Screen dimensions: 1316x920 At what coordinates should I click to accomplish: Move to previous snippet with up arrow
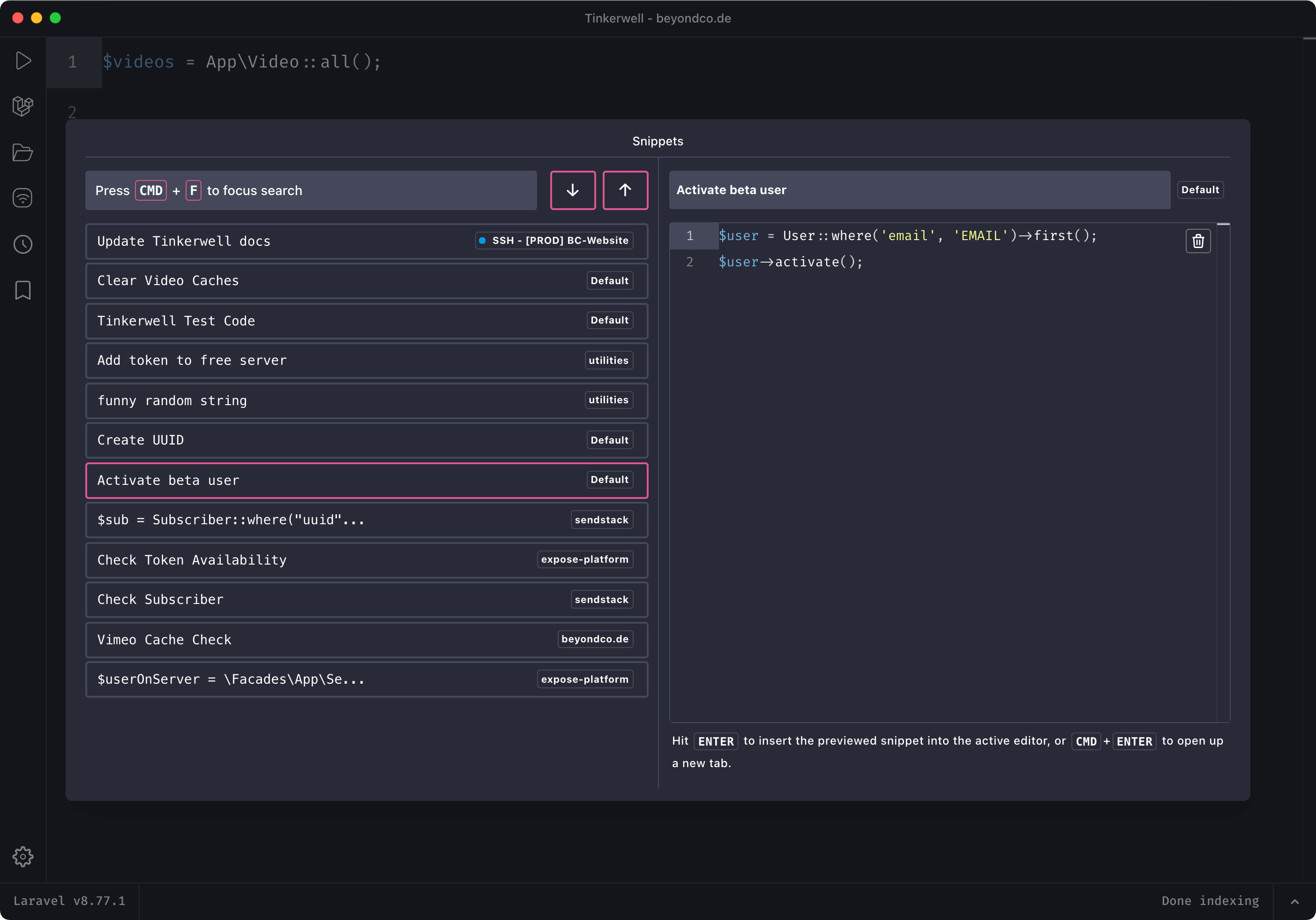point(625,190)
